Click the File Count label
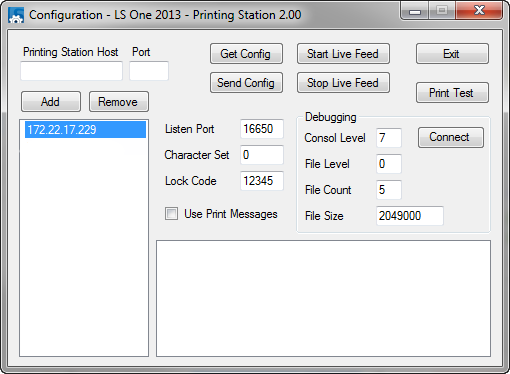510x374 pixels. (328, 190)
